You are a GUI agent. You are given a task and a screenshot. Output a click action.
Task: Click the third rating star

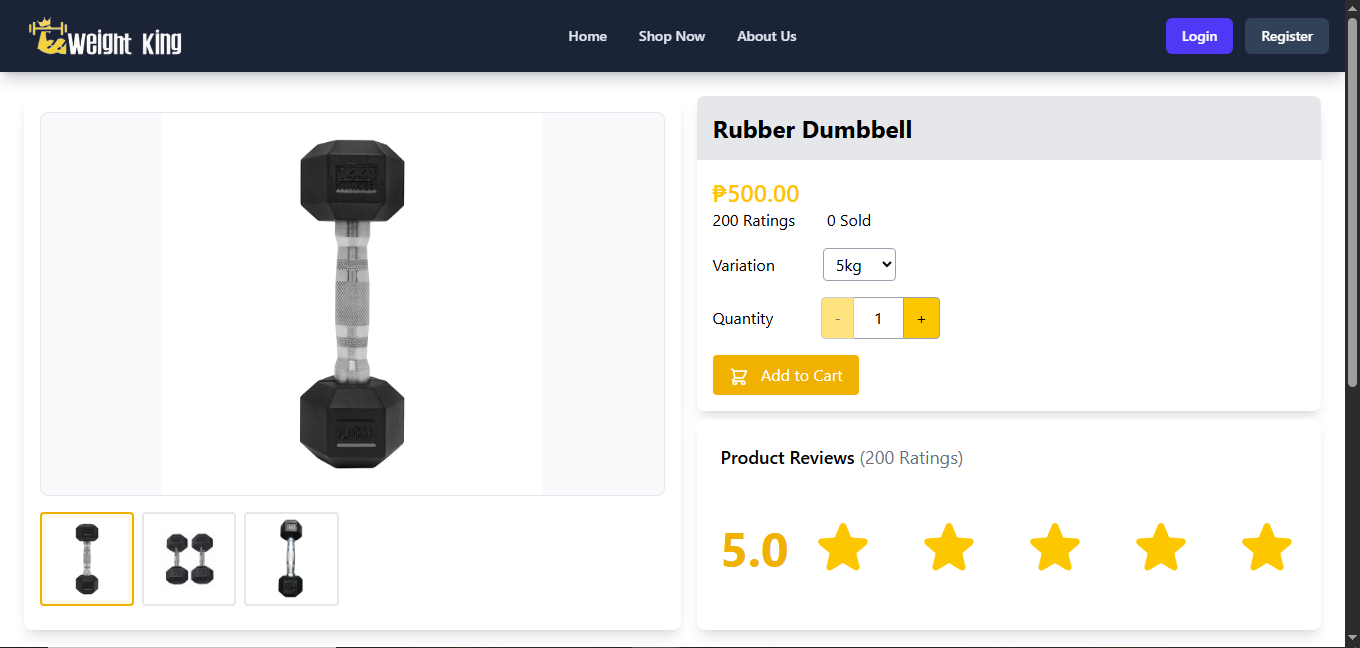(x=1055, y=548)
